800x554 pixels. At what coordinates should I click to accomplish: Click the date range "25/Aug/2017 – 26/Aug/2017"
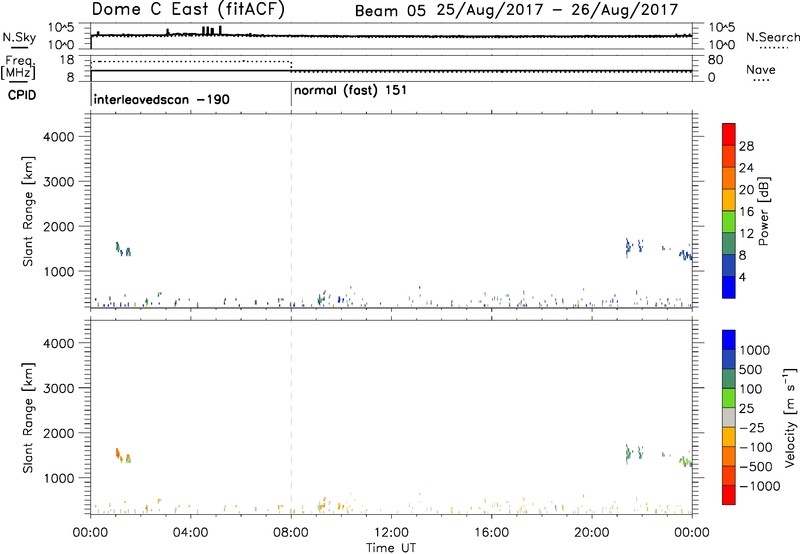(557, 10)
